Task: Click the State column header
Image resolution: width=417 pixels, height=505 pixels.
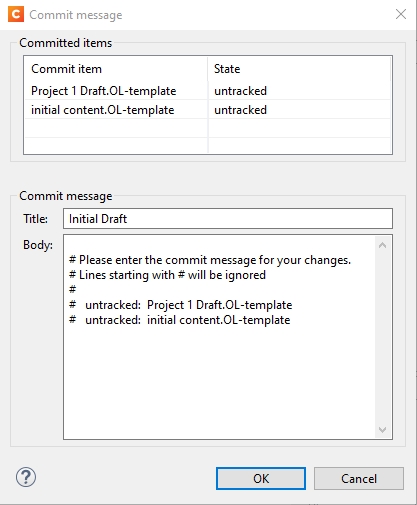Action: click(299, 69)
